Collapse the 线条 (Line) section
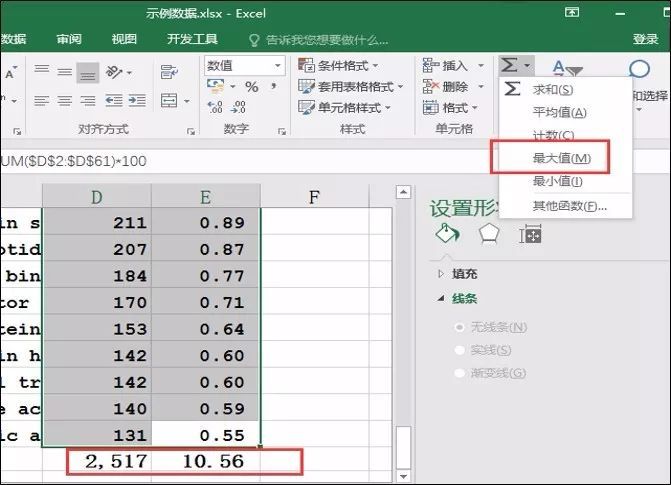The width and height of the screenshot is (671, 485). [x=442, y=298]
